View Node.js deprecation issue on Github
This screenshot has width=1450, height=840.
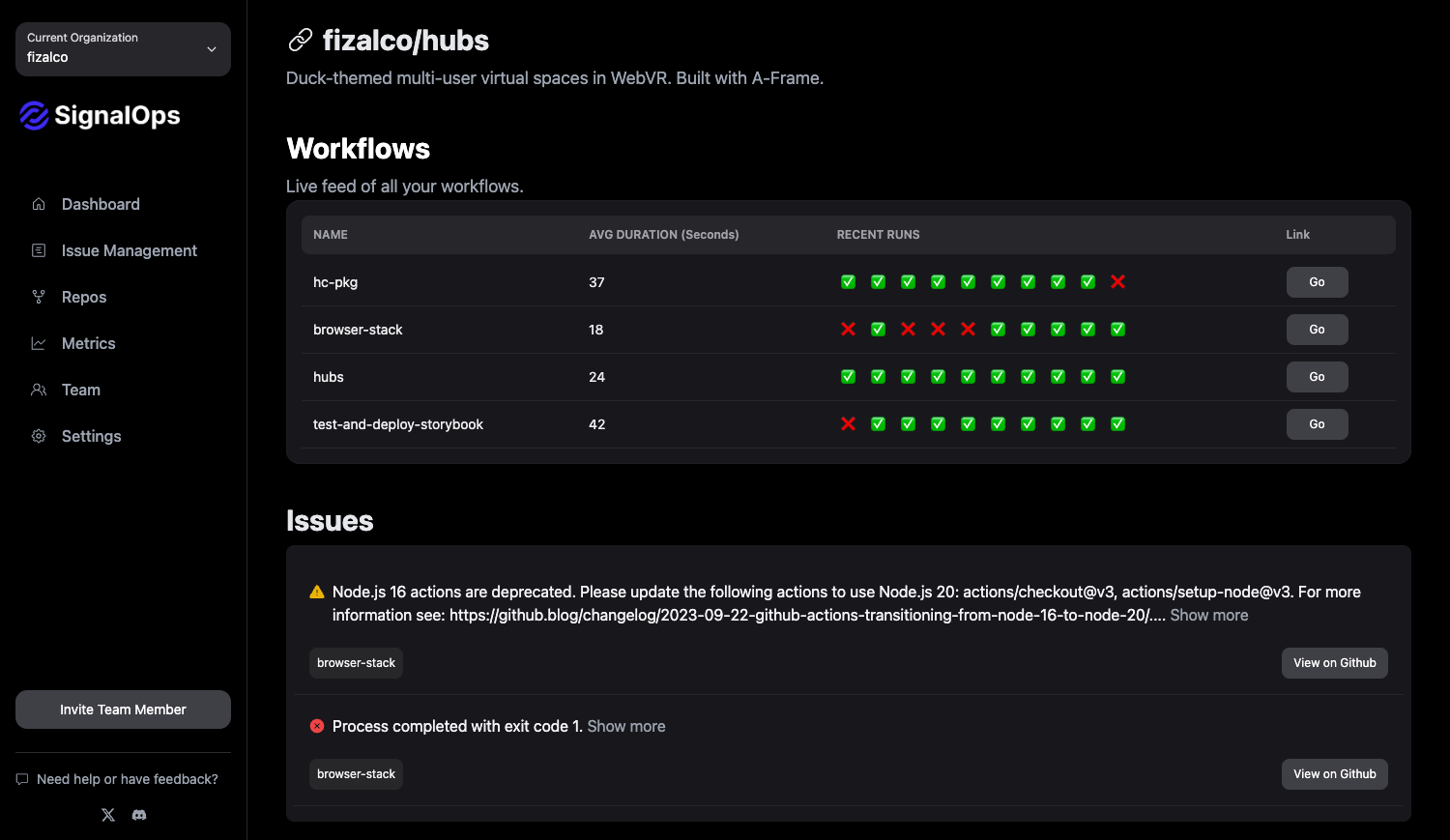coord(1335,663)
